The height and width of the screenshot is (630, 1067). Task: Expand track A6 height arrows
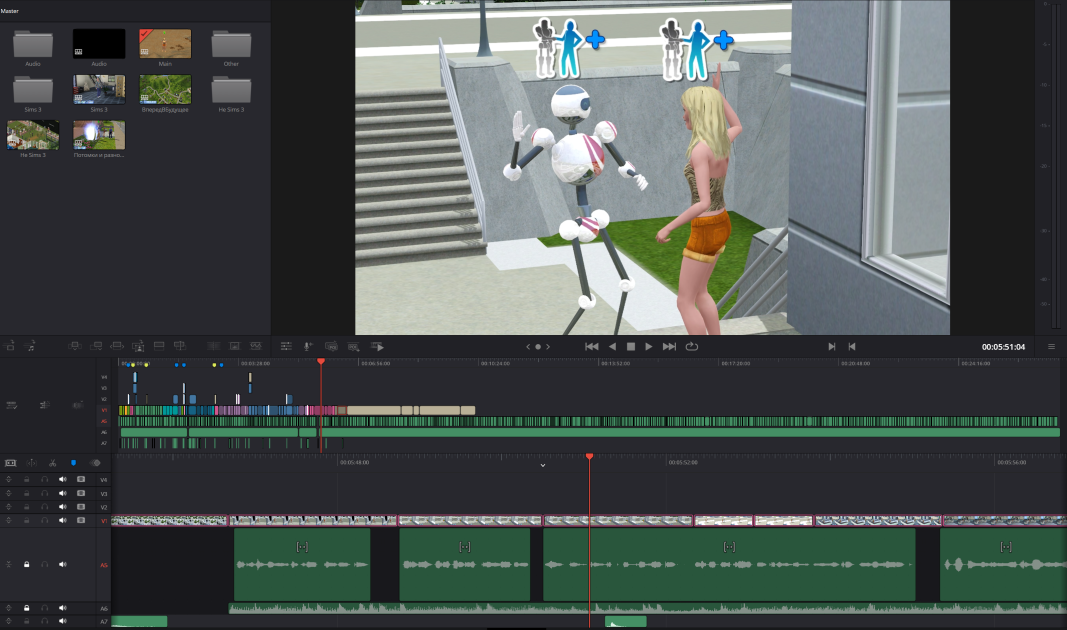point(9,608)
